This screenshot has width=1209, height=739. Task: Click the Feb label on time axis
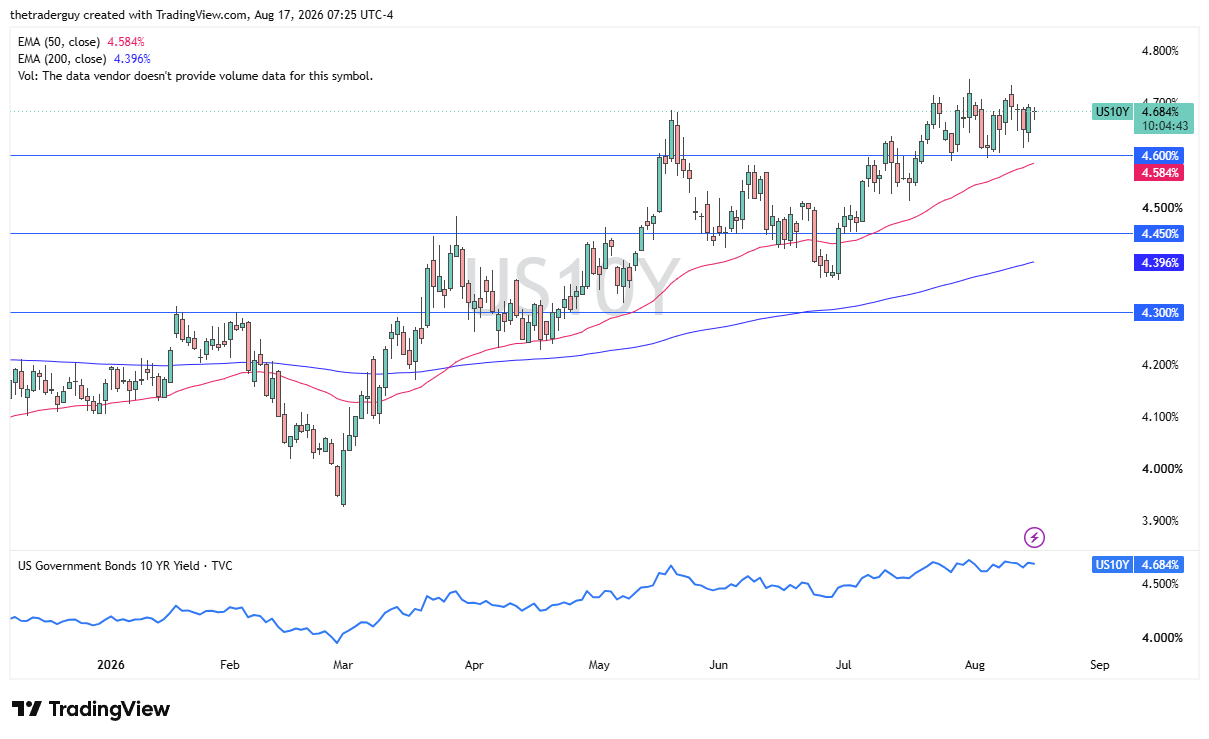point(230,664)
